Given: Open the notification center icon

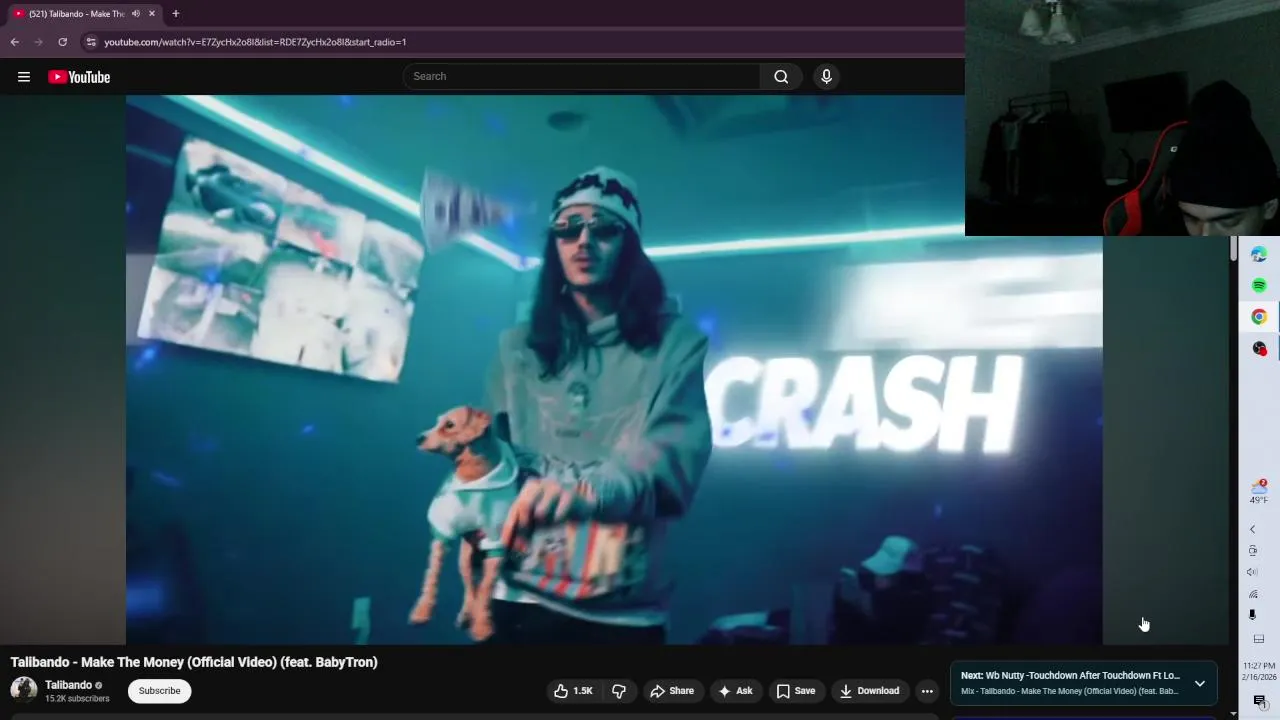Looking at the screenshot, I should (x=1259, y=701).
